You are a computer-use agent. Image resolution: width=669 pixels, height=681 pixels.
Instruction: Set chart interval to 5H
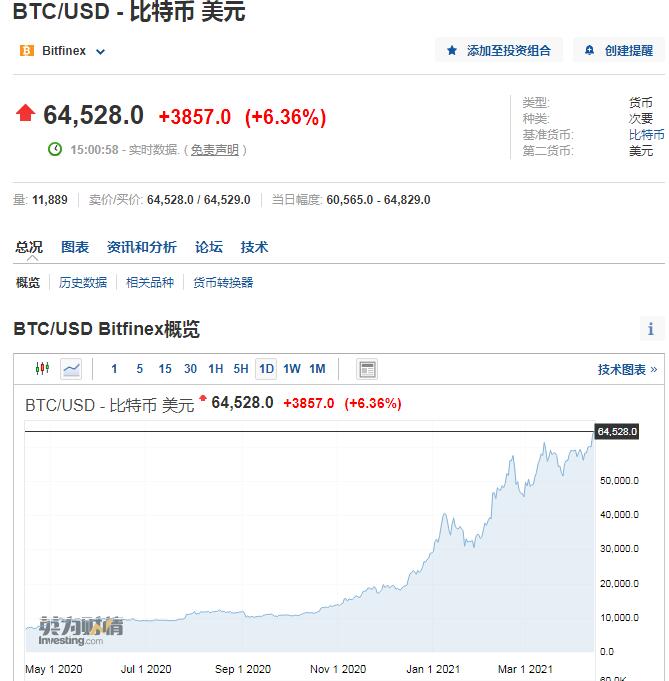click(241, 369)
